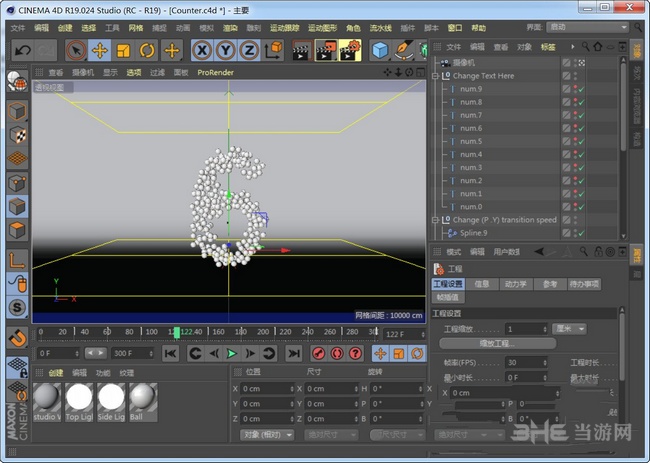This screenshot has height=463, width=650.
Task: Toggle visibility dots for num.9
Action: pyautogui.click(x=575, y=89)
